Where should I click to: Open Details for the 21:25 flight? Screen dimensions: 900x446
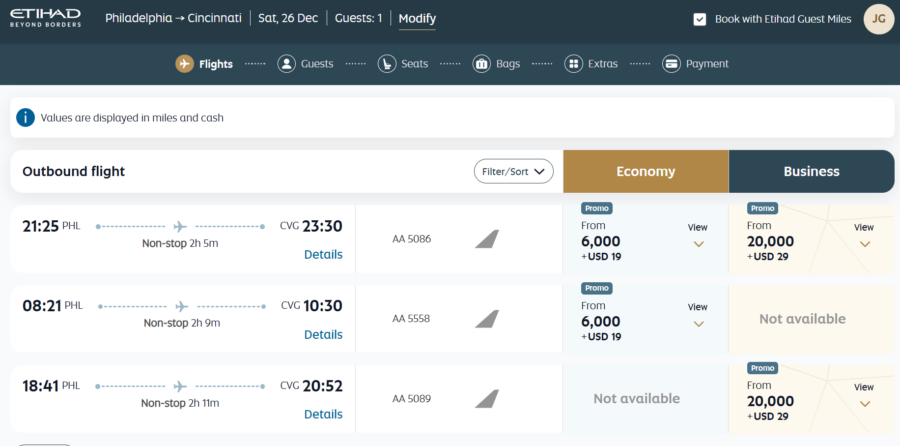(323, 254)
